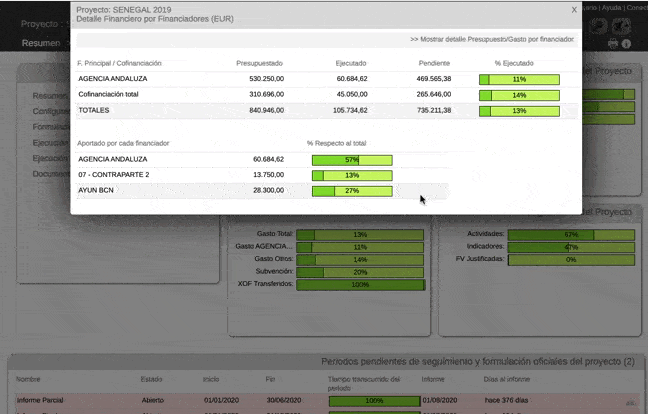
Task: Click the round icon left of the top-right pair
Action: click(597, 27)
